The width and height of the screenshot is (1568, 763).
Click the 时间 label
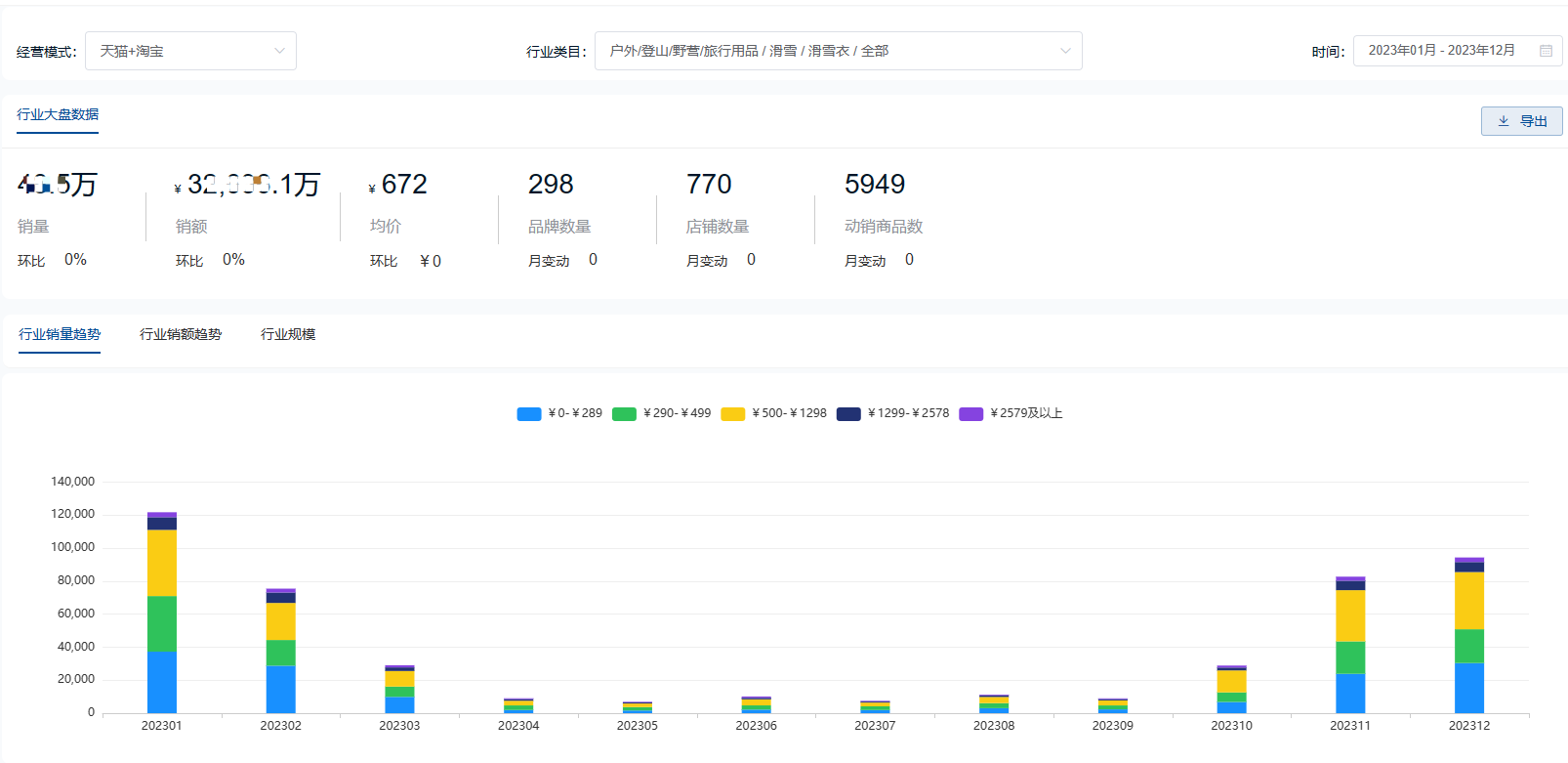[1328, 52]
